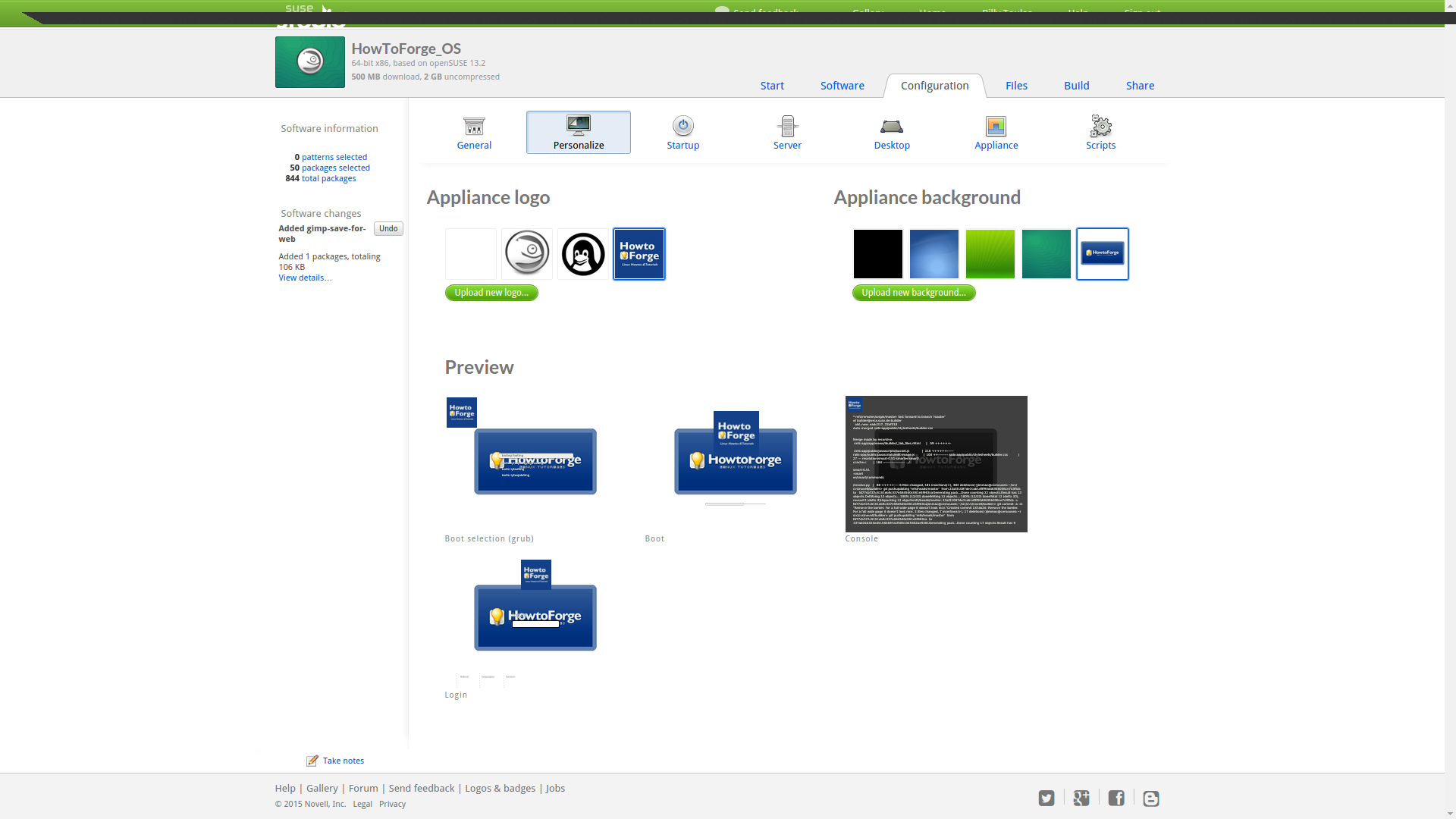The image size is (1456, 819).
Task: Switch to the Software tab
Action: tap(843, 86)
